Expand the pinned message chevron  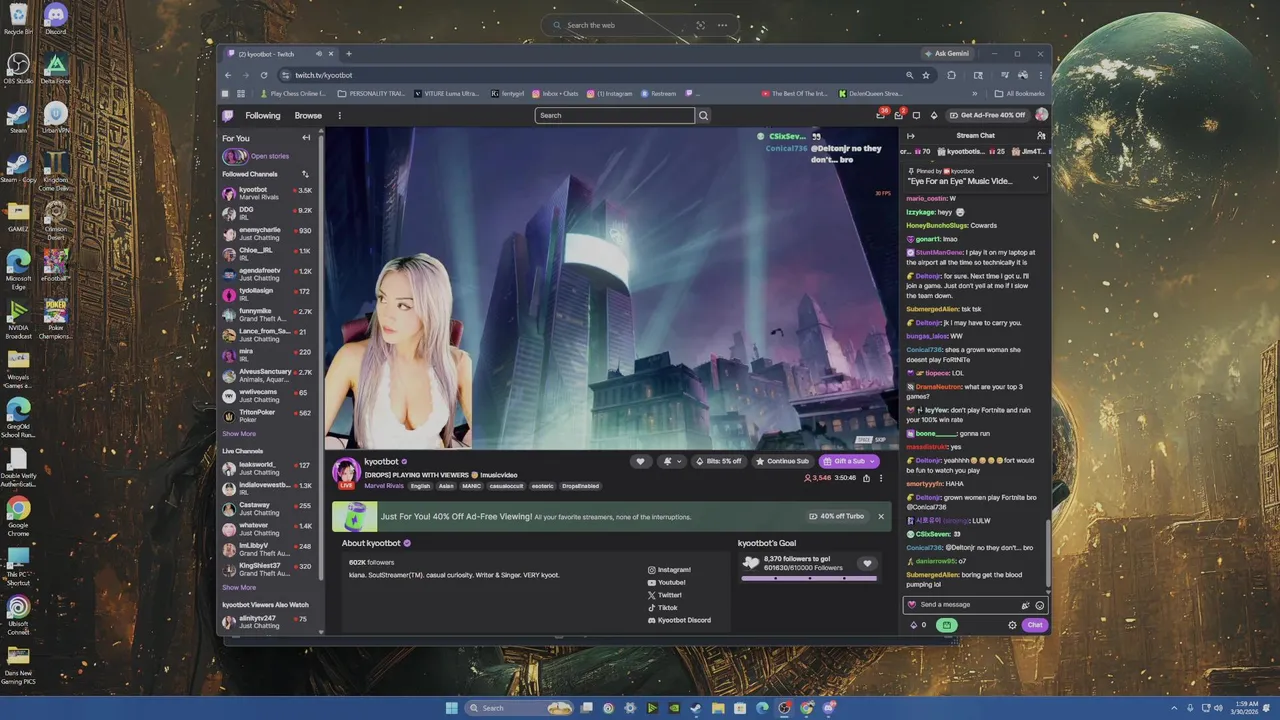point(1035,177)
